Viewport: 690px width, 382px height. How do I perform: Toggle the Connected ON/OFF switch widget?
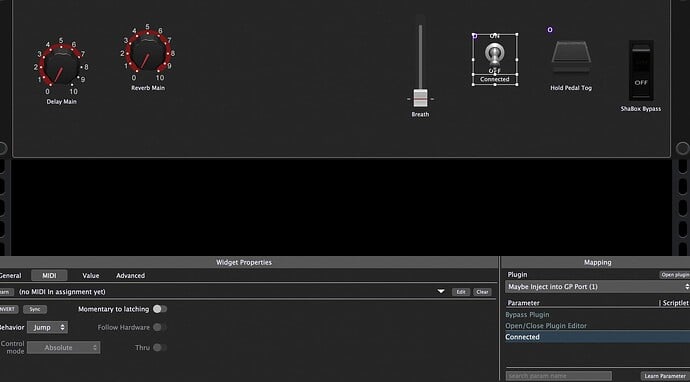coord(495,55)
